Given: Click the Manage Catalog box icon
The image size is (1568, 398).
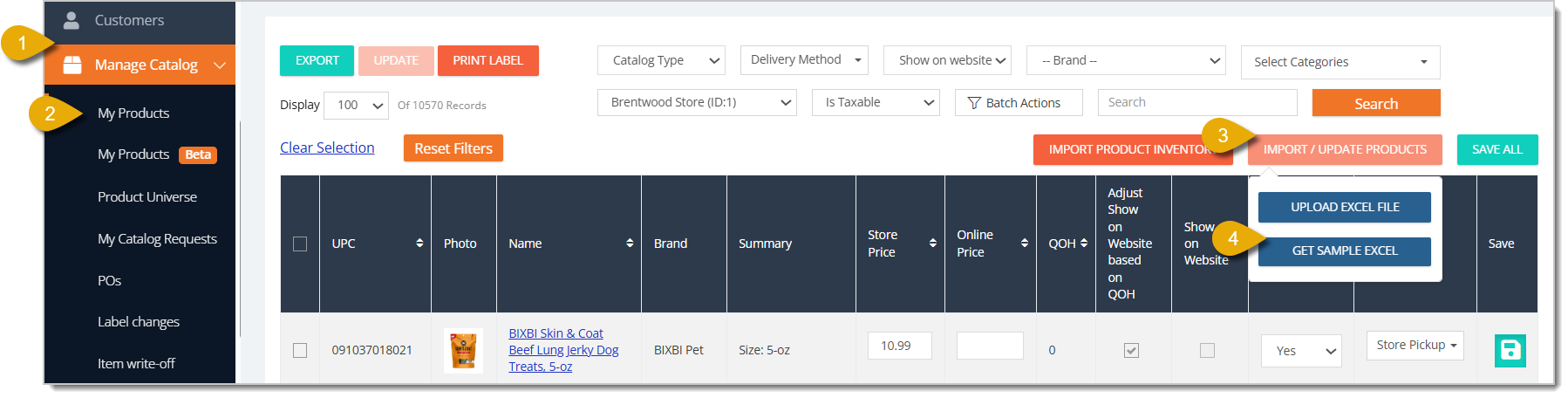Looking at the screenshot, I should pyautogui.click(x=72, y=65).
